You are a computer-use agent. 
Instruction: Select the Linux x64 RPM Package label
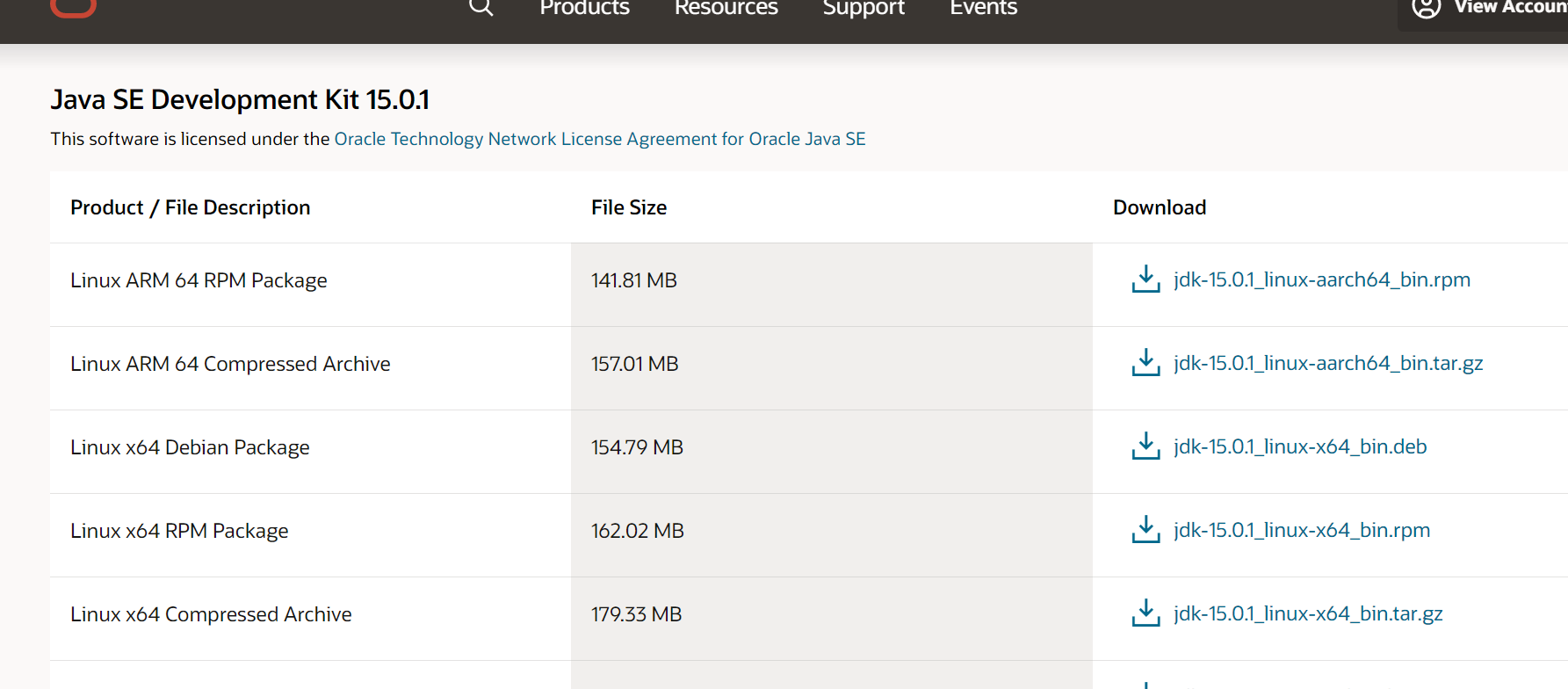tap(179, 531)
